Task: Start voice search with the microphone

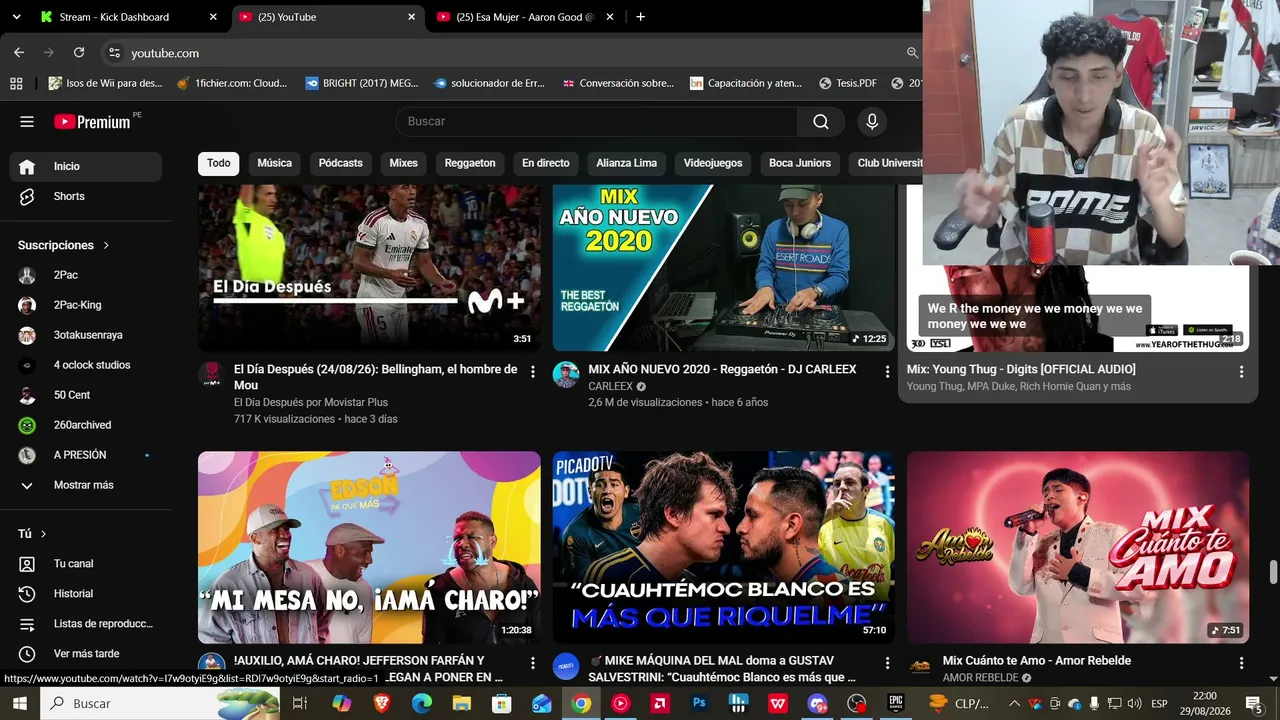Action: tap(872, 121)
